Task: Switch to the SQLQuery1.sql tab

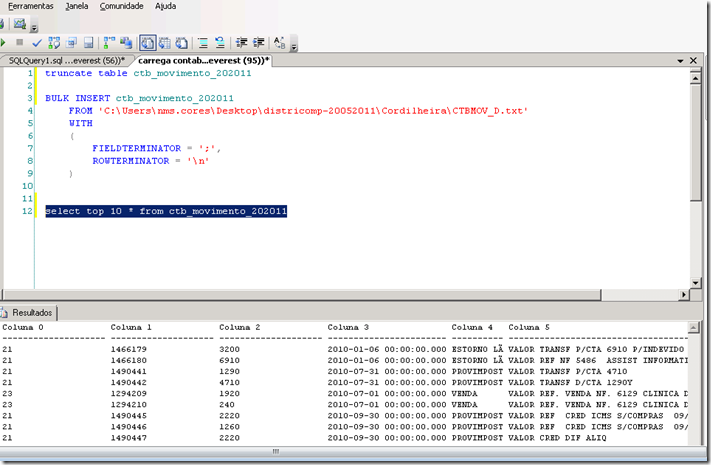Action: point(66,61)
